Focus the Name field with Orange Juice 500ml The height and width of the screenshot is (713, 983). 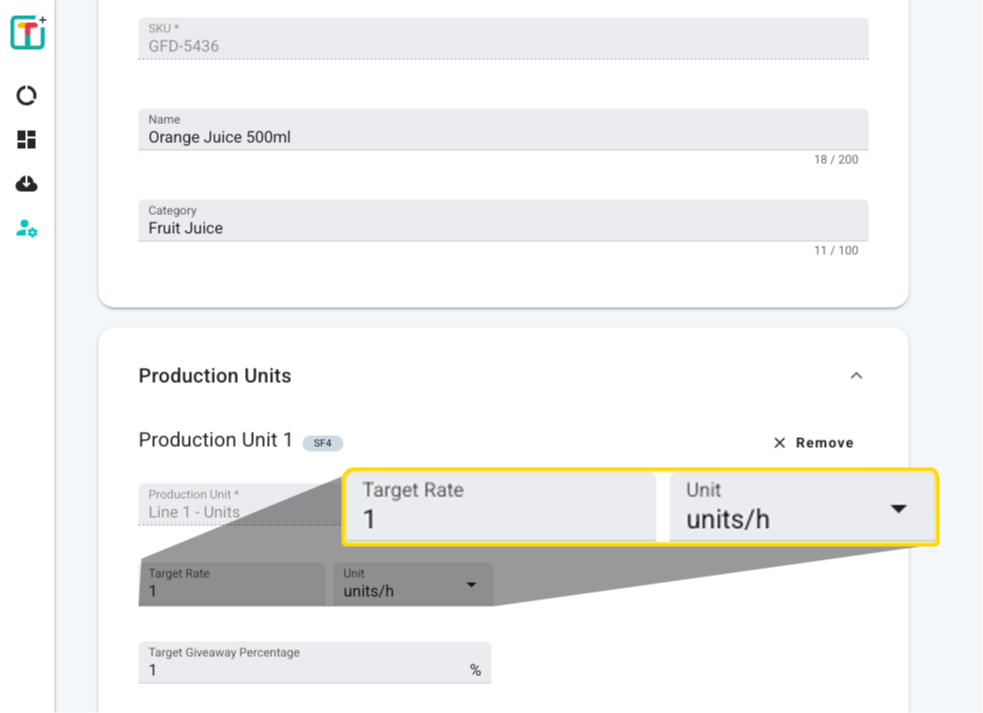[502, 130]
